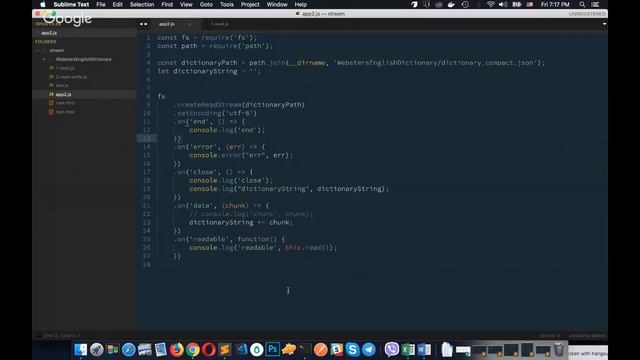This screenshot has width=640, height=360.
Task: Click the Wi-Fi status icon
Action: click(x=490, y=4)
